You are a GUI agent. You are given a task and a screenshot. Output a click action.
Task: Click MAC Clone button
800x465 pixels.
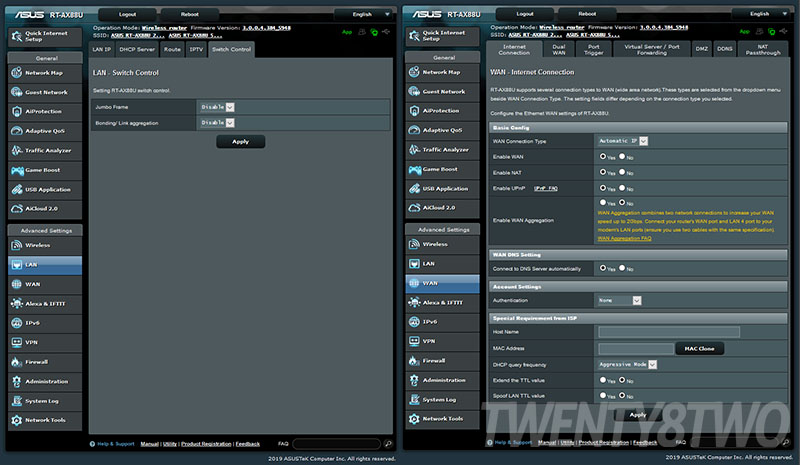tap(699, 349)
